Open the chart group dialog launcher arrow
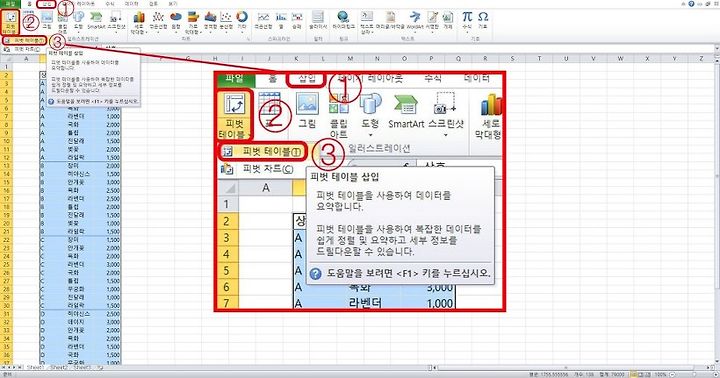720x378 pixels. click(x=248, y=39)
